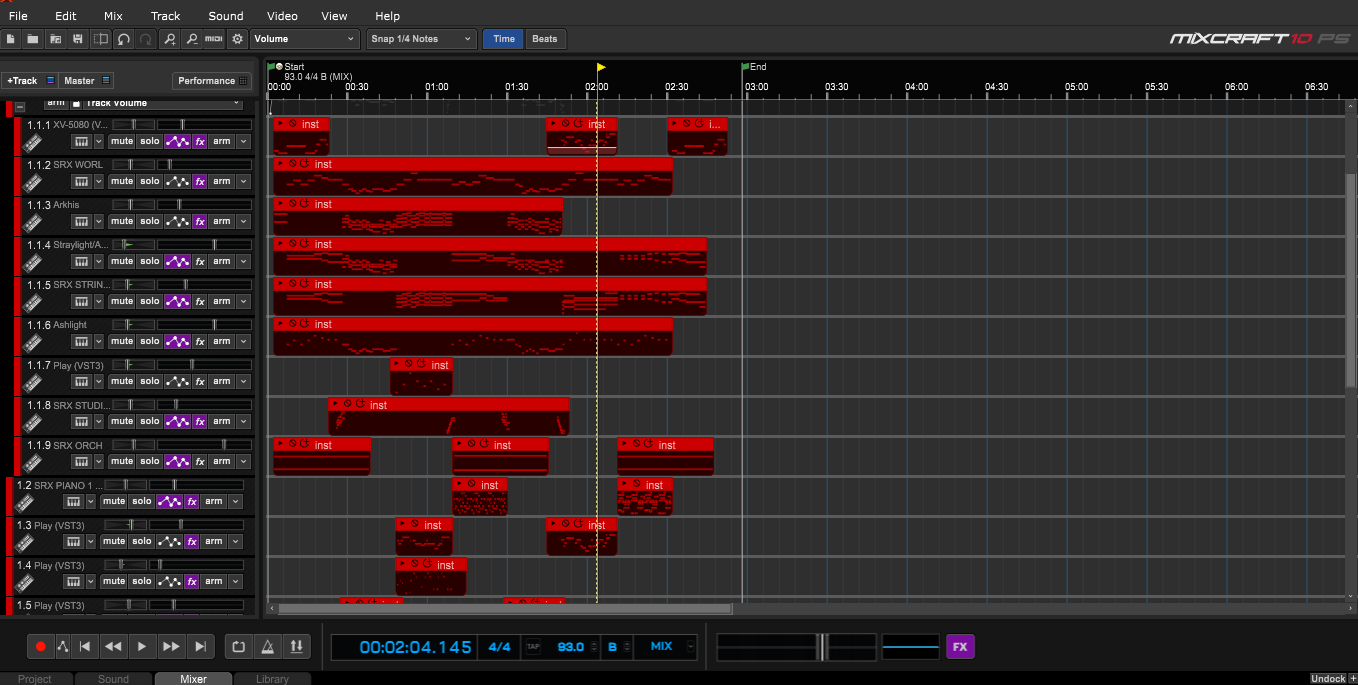This screenshot has width=1358, height=685.
Task: Mute track 1.2 SRX PIANO 1
Action: click(x=114, y=501)
